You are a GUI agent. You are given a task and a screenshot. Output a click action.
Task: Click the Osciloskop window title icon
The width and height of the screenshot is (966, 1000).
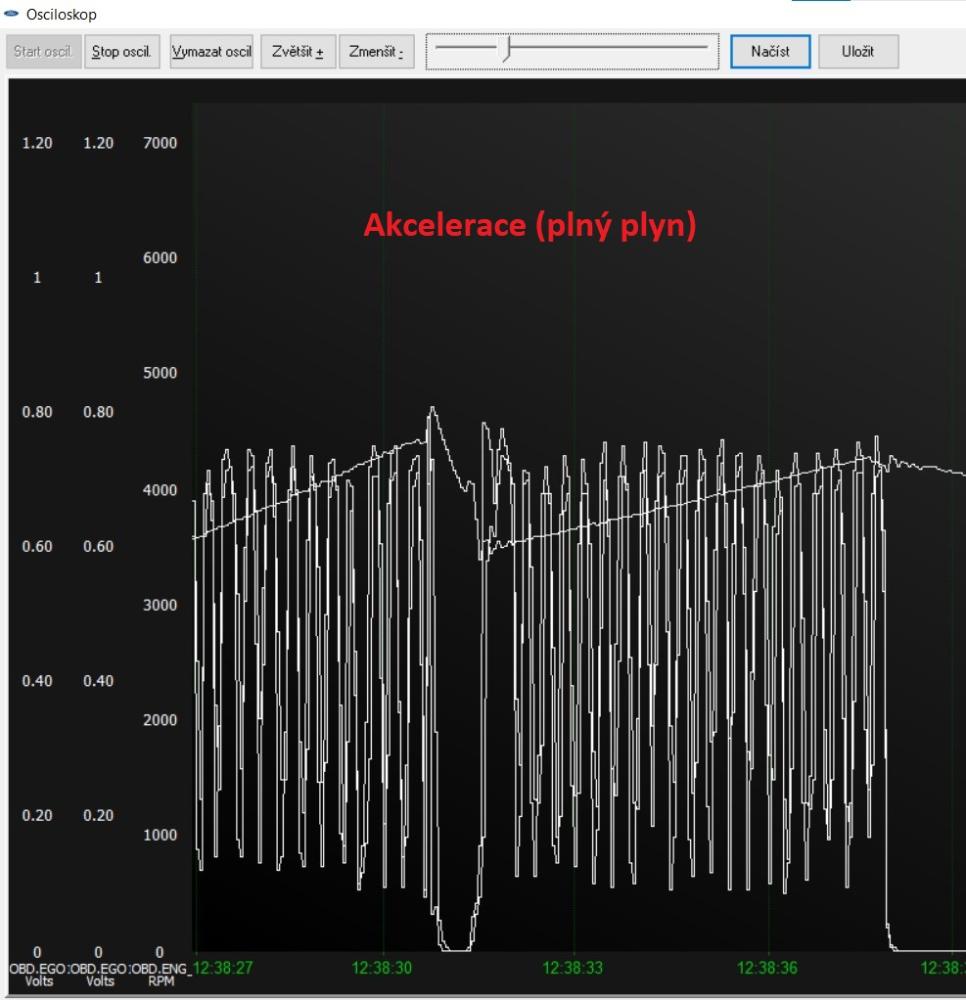12,14
